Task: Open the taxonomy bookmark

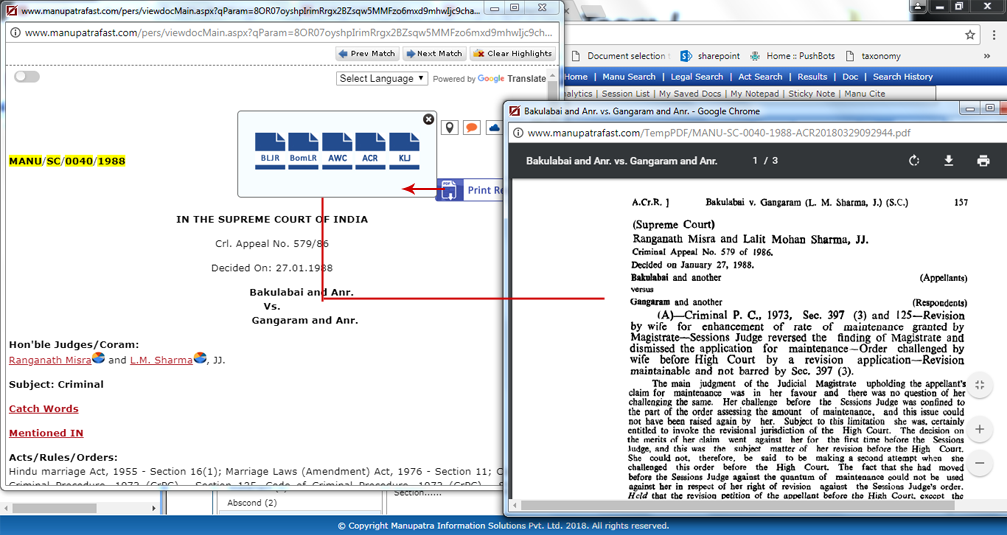Action: 873,56
